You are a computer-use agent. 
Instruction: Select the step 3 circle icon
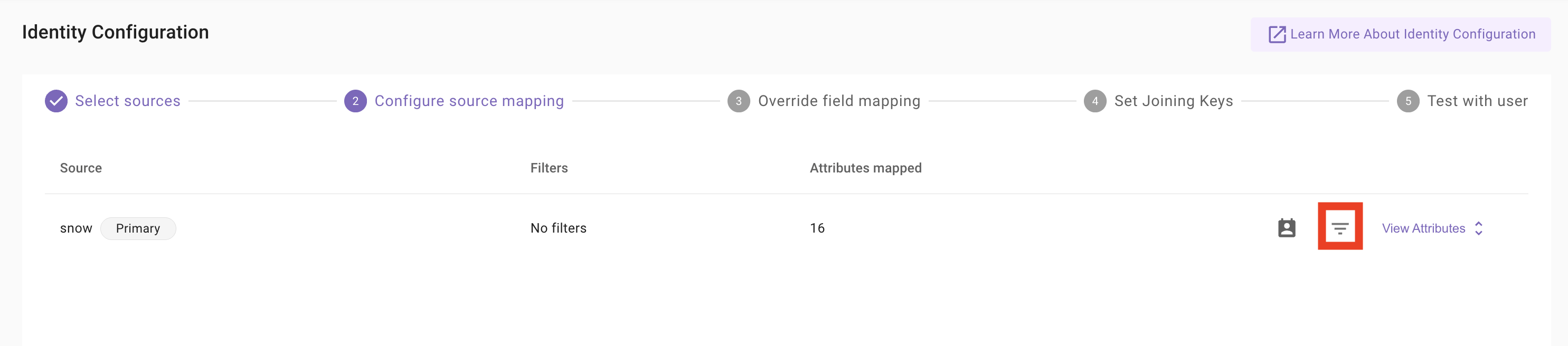pos(739,101)
